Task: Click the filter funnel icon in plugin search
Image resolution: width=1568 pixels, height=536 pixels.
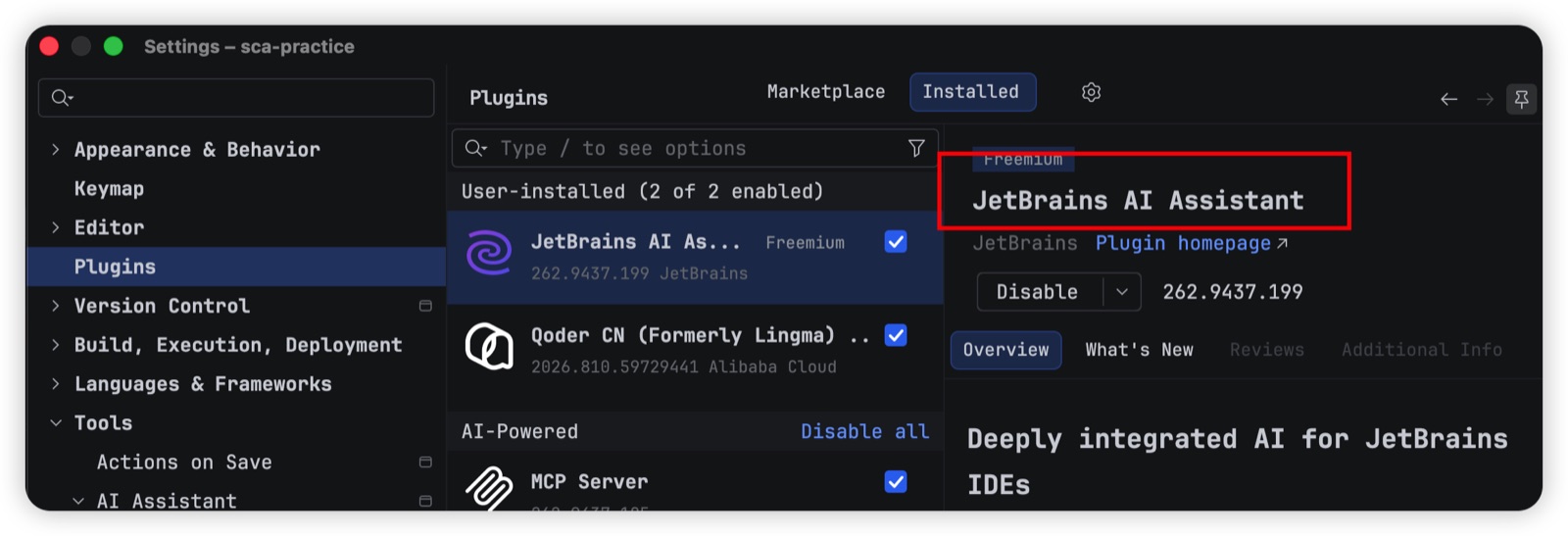Action: pyautogui.click(x=916, y=148)
